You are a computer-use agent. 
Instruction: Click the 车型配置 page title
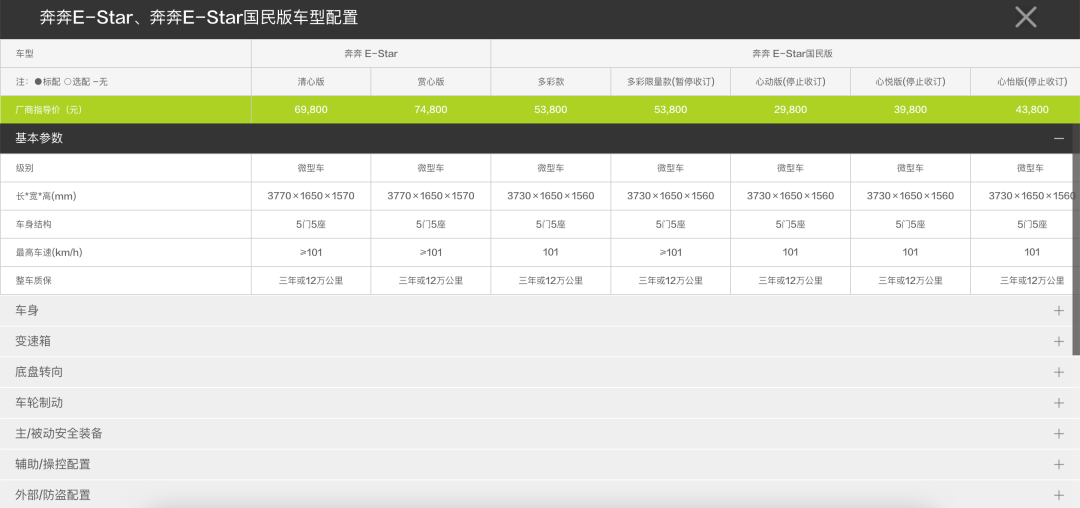198,18
